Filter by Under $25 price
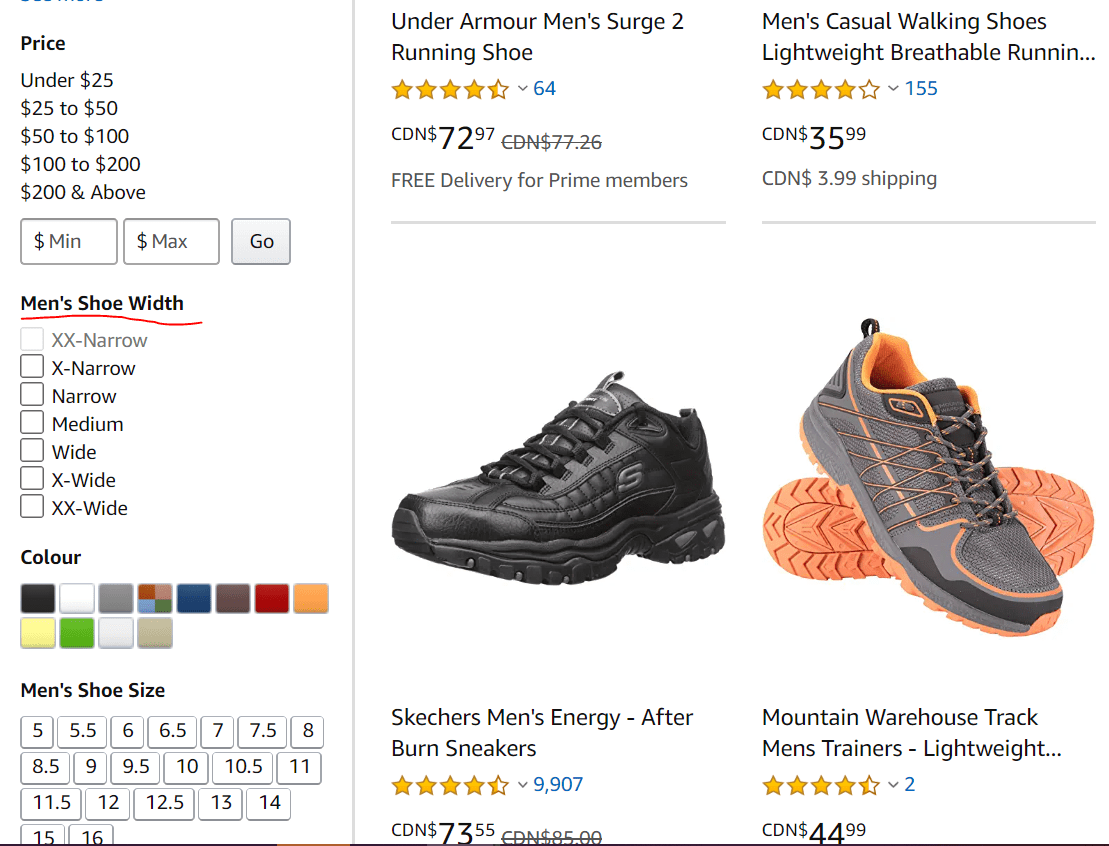 (x=67, y=80)
